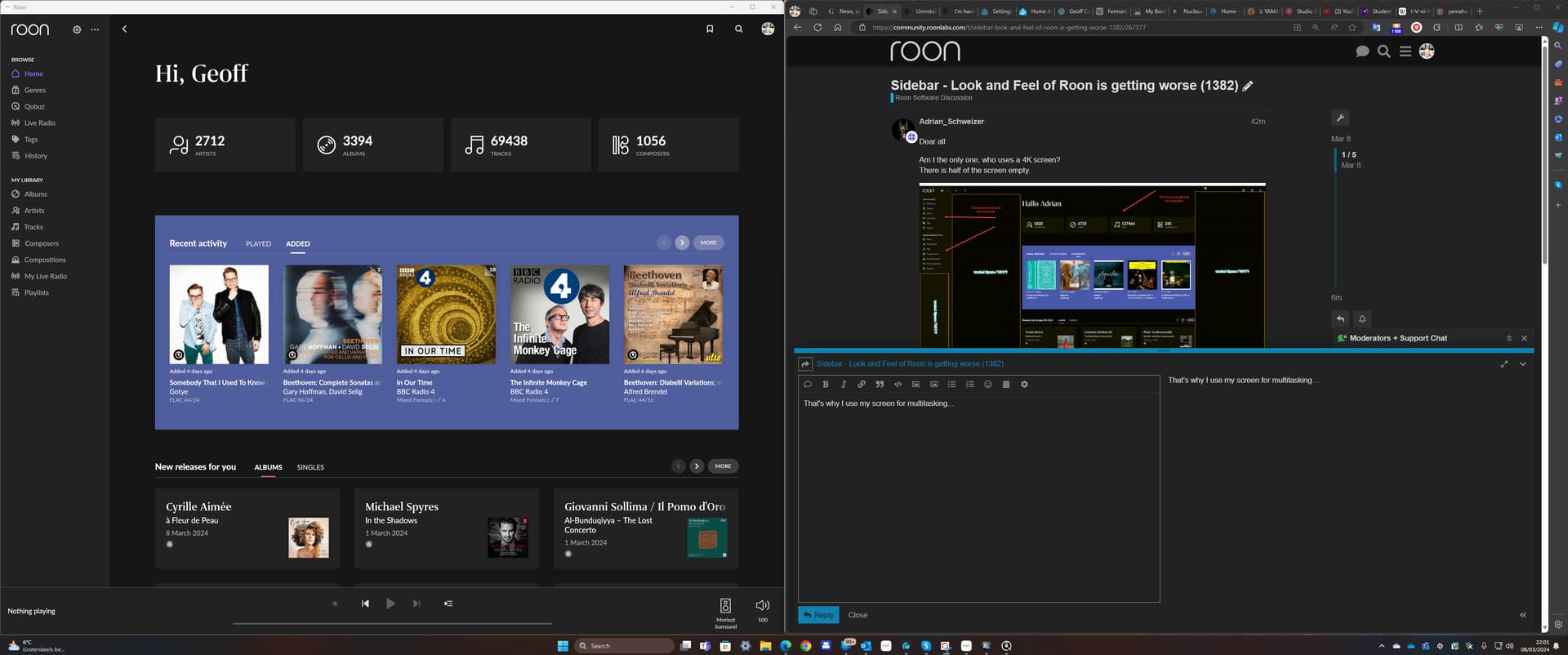
Task: Apply italic formatting in the reply editor
Action: (x=844, y=384)
